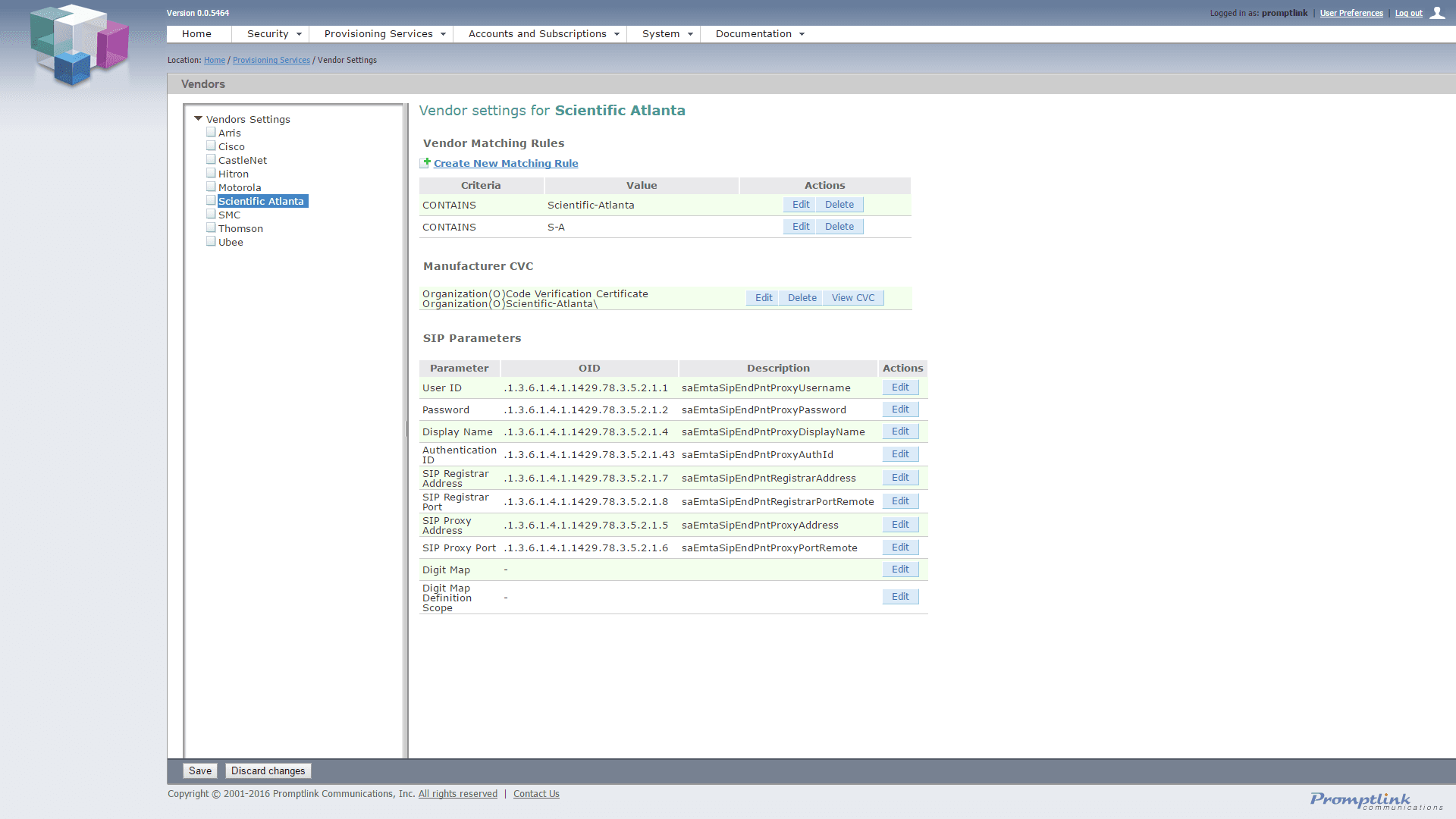Select Arris in the vendor tree
This screenshot has height=819, width=1456.
pos(230,133)
